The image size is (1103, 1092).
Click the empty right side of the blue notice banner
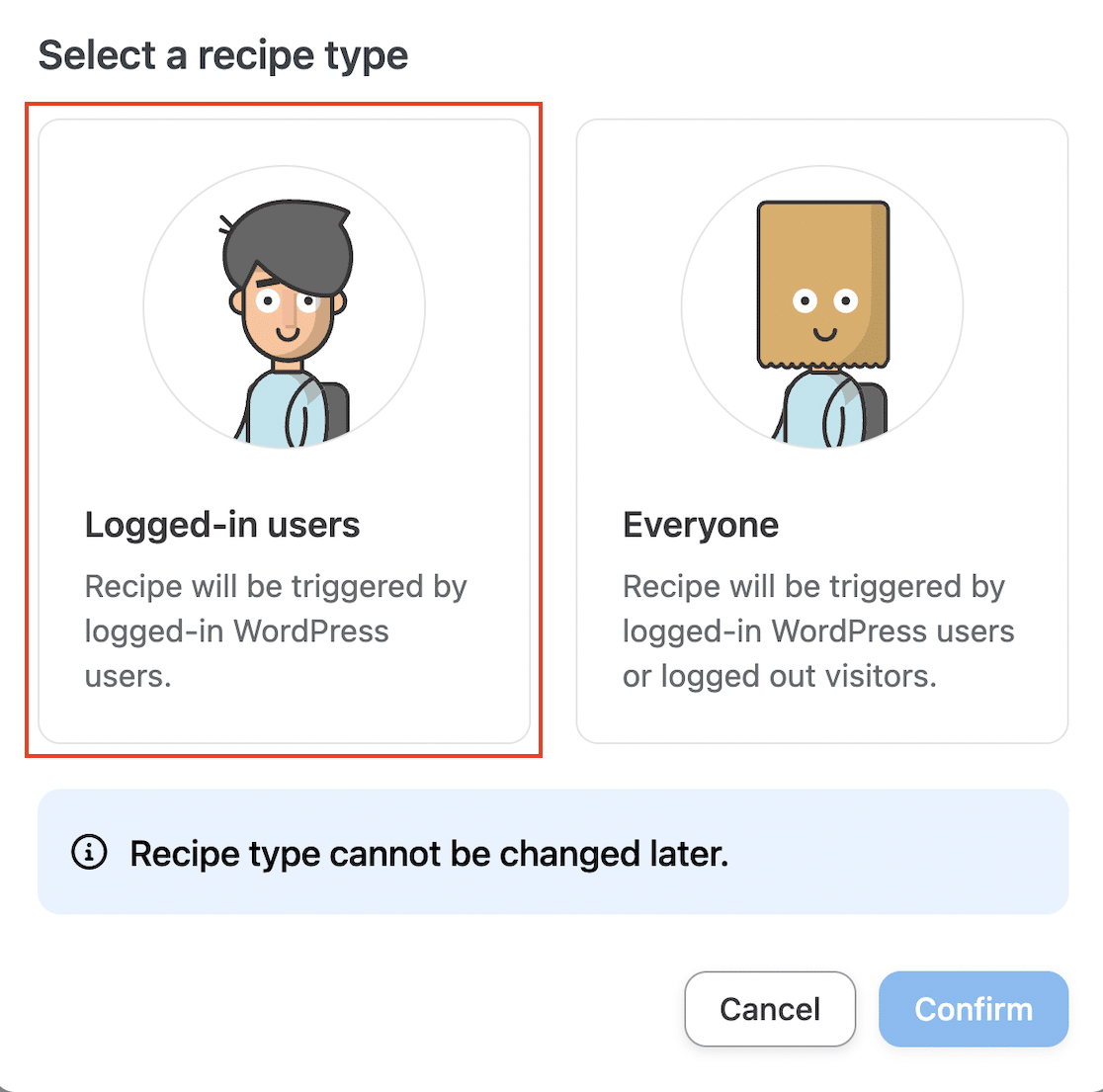[909, 852]
